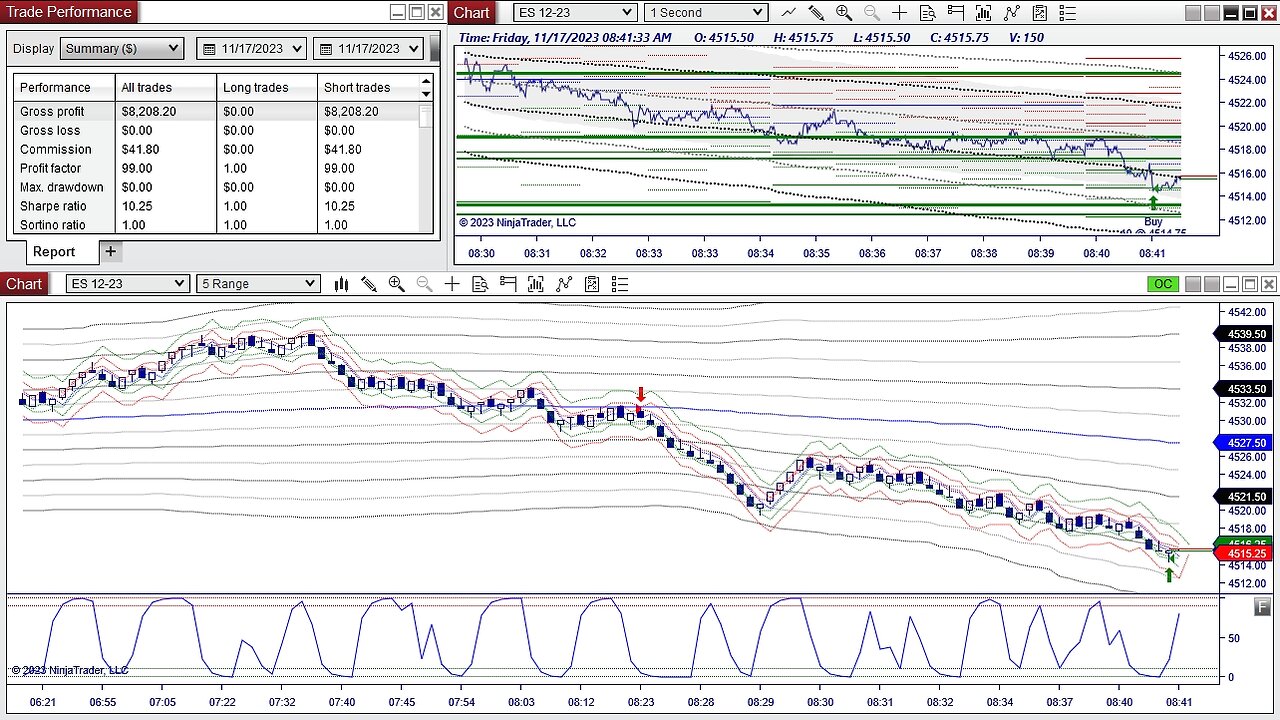Open indicators icon in top chart toolbar
This screenshot has width=1280, height=720.
click(1011, 13)
